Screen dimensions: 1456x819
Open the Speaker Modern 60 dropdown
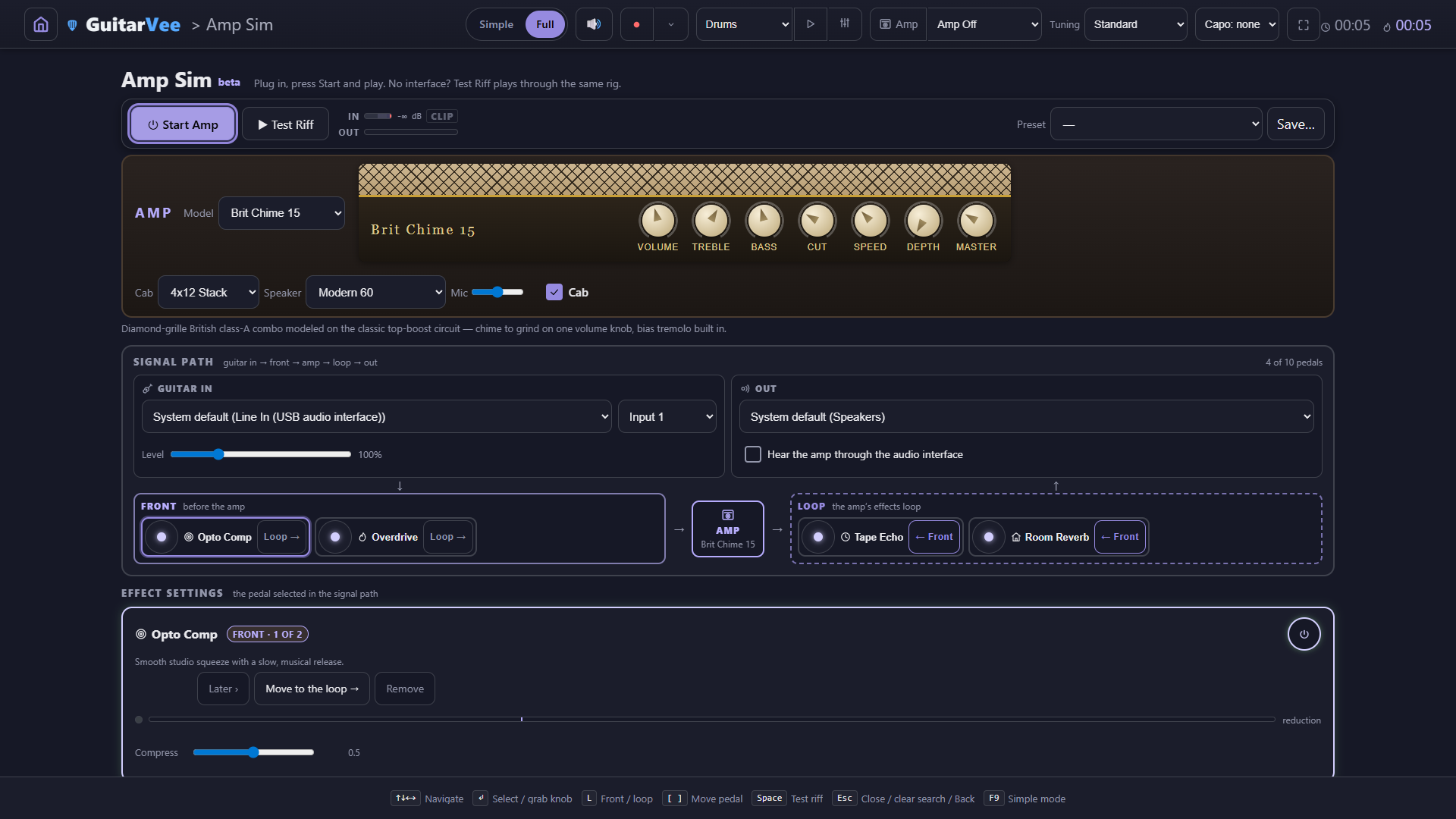375,292
